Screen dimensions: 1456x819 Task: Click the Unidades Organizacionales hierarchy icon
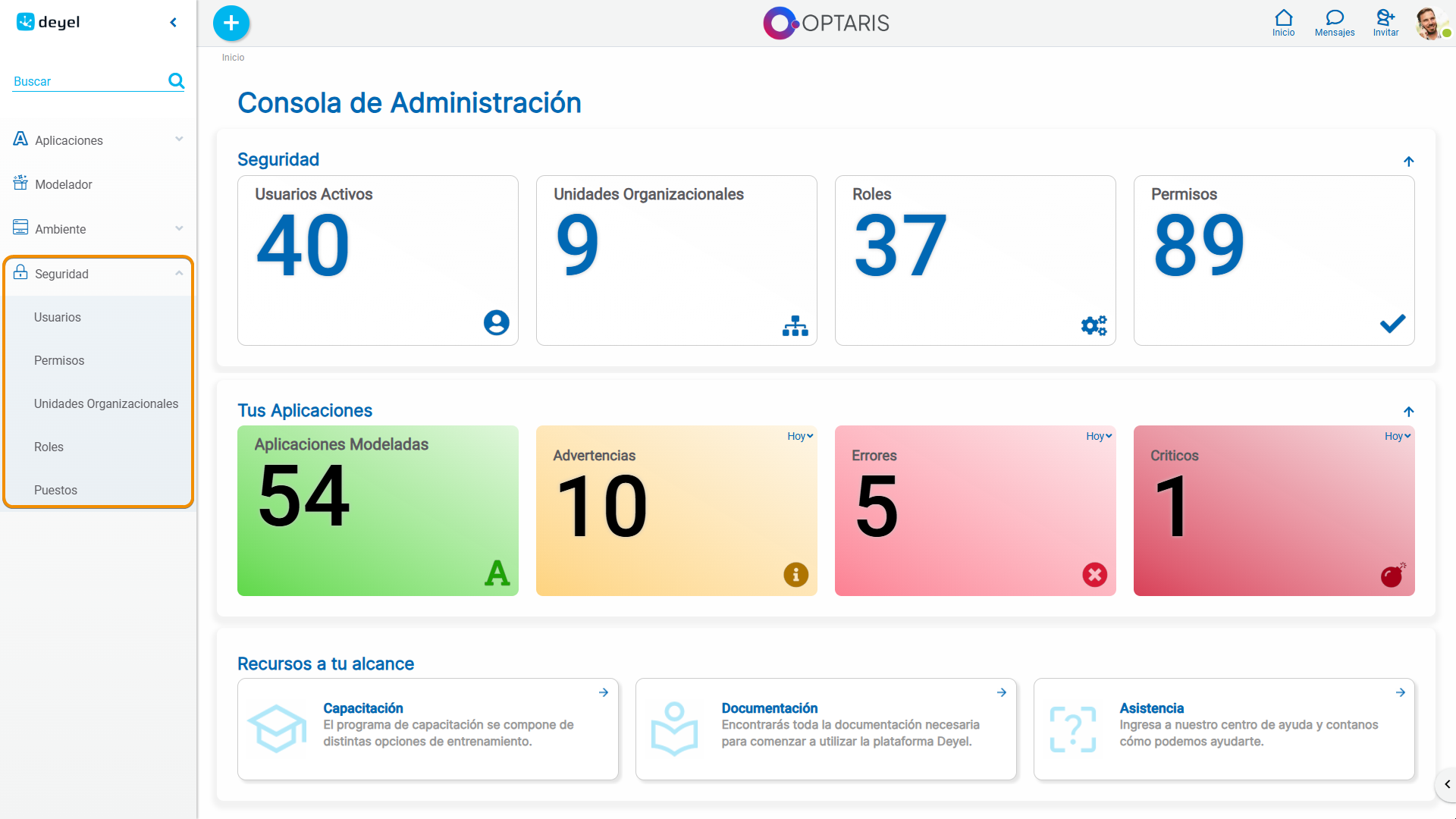tap(795, 325)
